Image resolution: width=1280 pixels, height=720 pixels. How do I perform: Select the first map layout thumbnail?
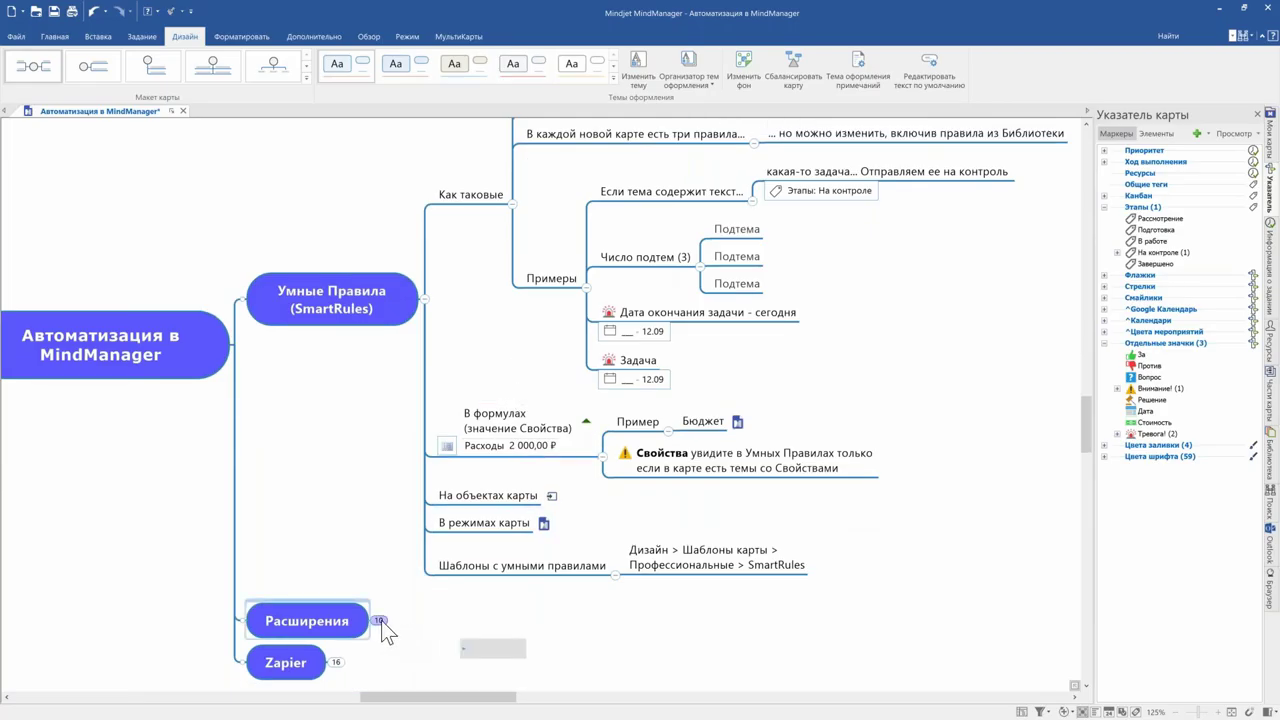(x=34, y=66)
